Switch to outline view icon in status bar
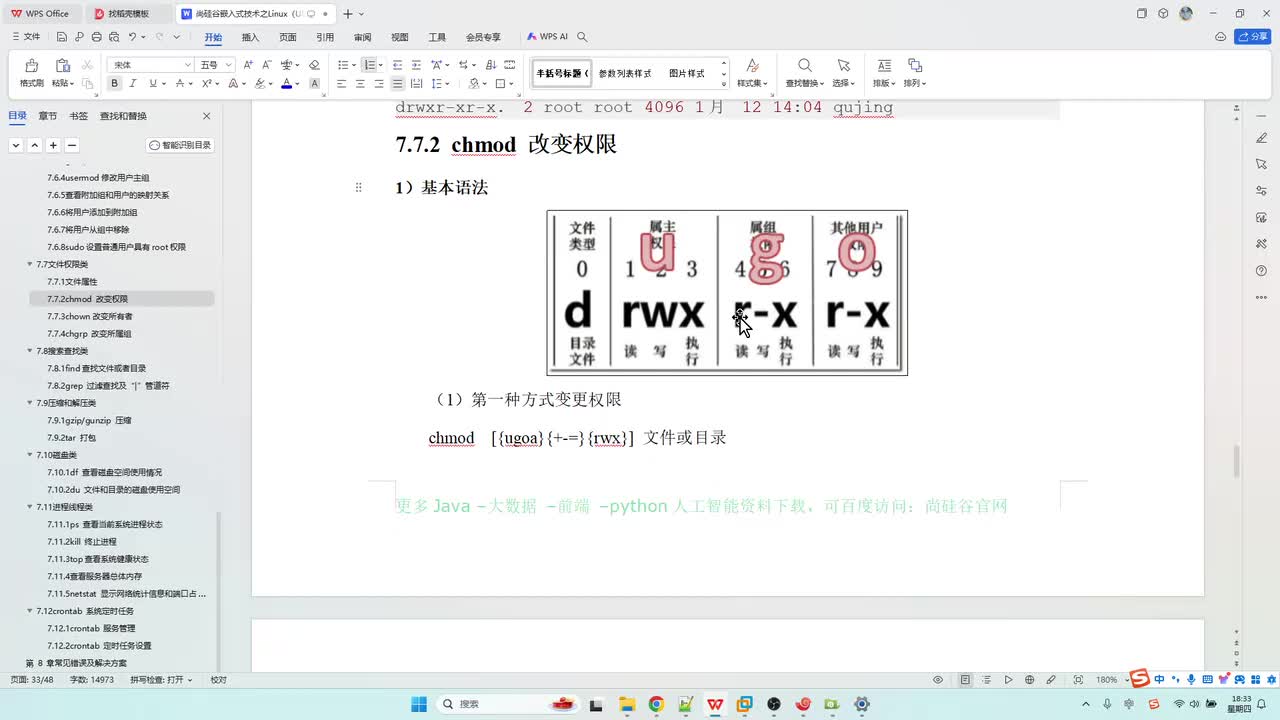The height and width of the screenshot is (720, 1280). click(986, 680)
